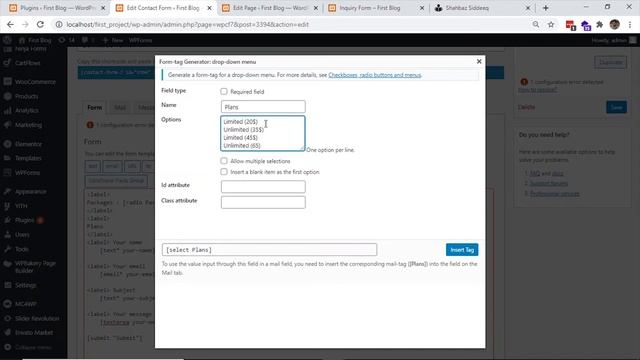Screen dimensions: 640x360
Task: Click the red extension icon in toolbar
Action: (571, 25)
